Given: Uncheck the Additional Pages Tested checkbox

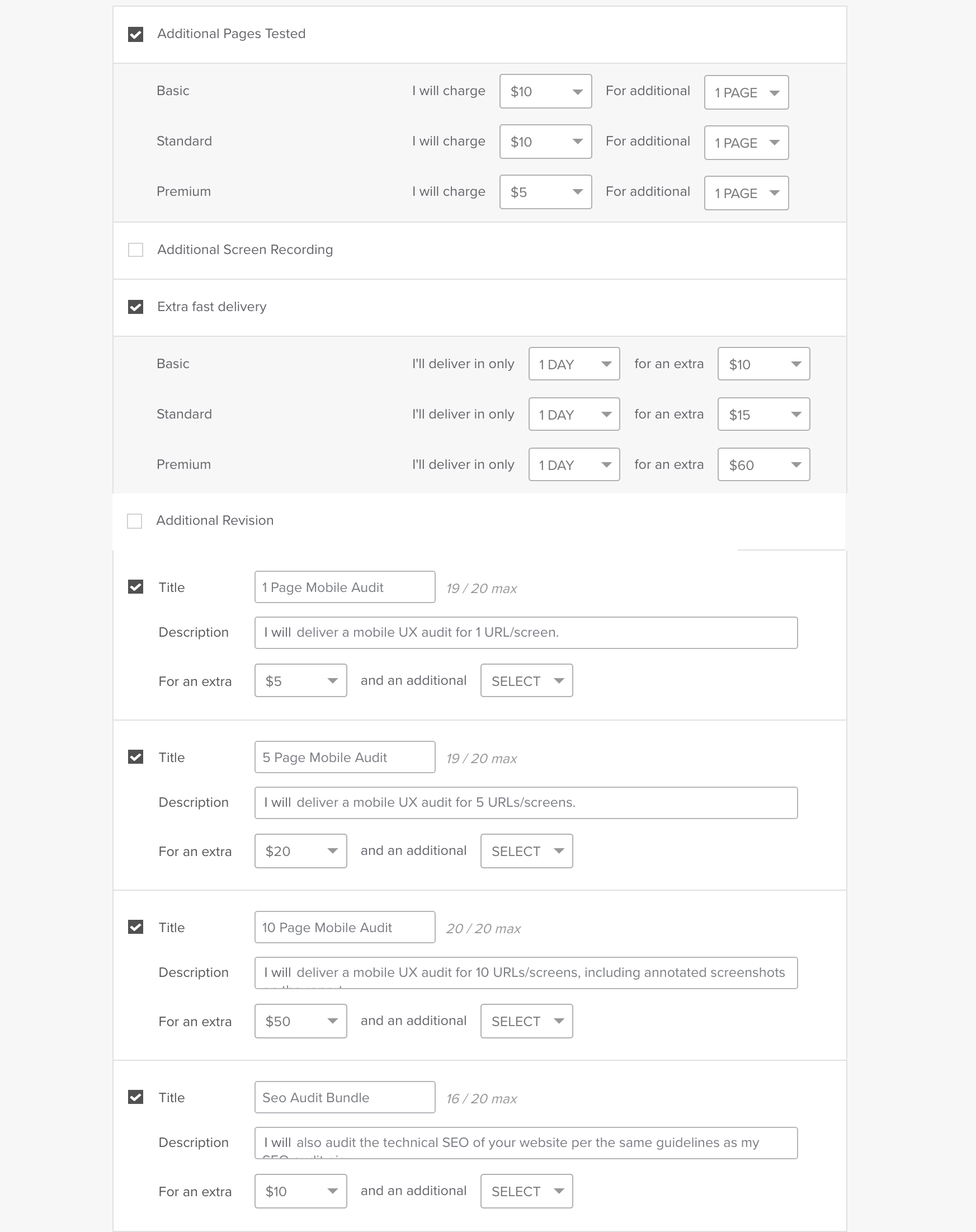Looking at the screenshot, I should (x=135, y=34).
